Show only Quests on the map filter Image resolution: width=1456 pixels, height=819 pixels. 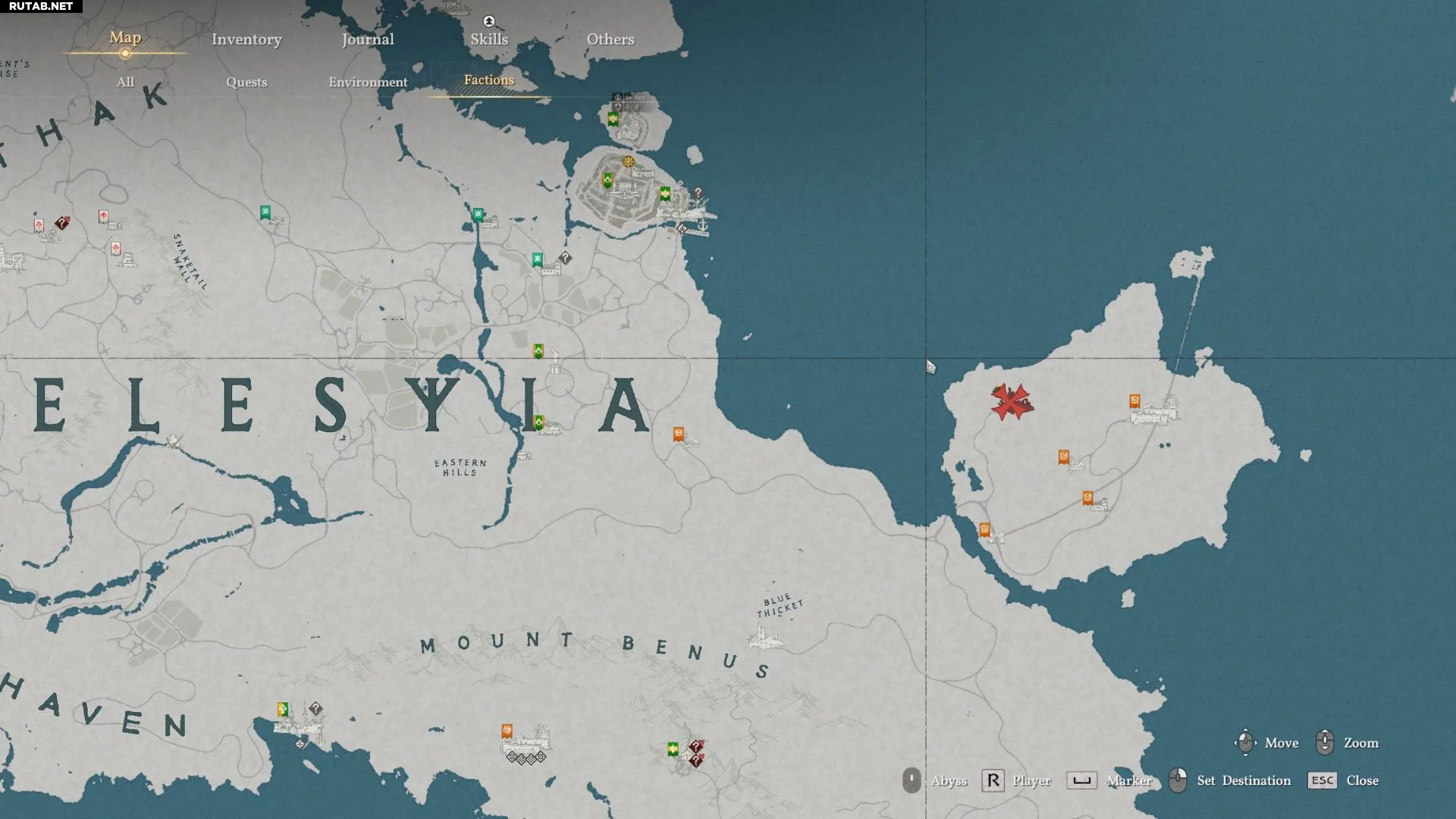click(246, 82)
